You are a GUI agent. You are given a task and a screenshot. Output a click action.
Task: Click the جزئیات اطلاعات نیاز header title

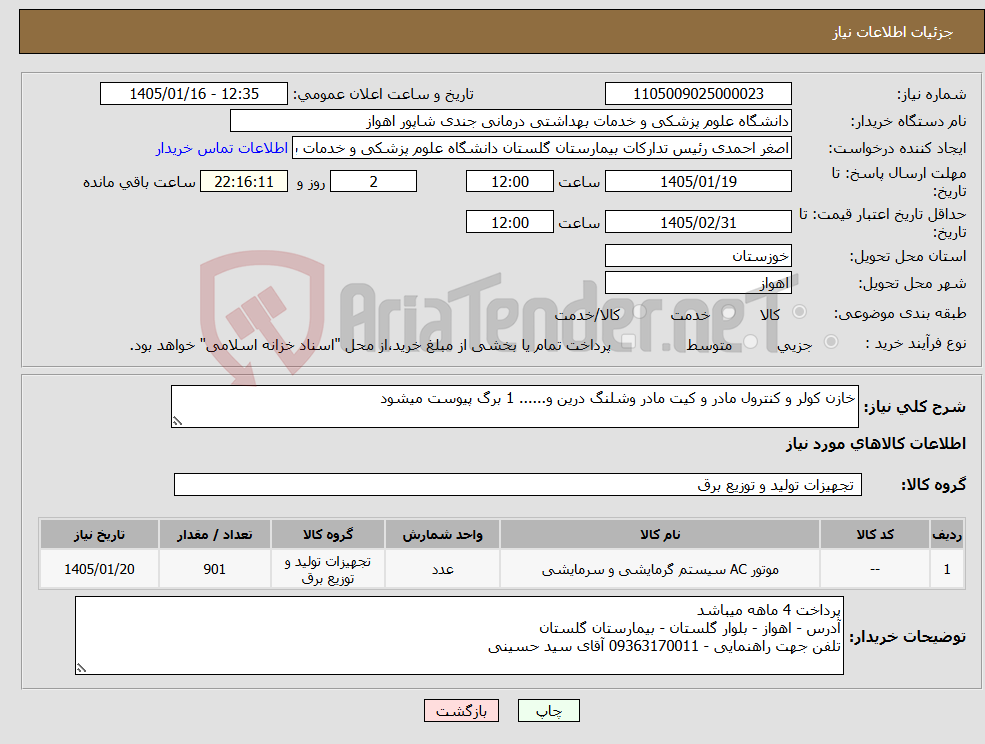893,32
